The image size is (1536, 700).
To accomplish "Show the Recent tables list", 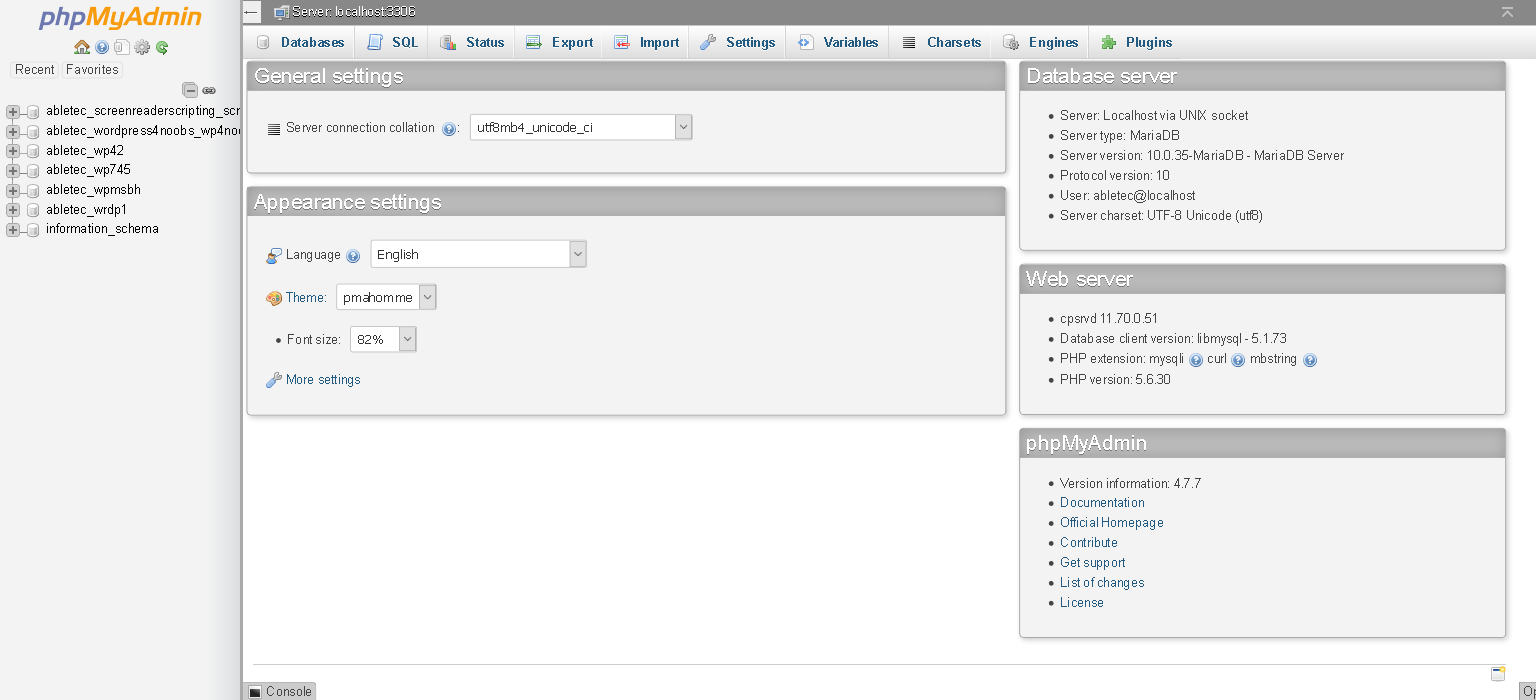I will point(35,70).
